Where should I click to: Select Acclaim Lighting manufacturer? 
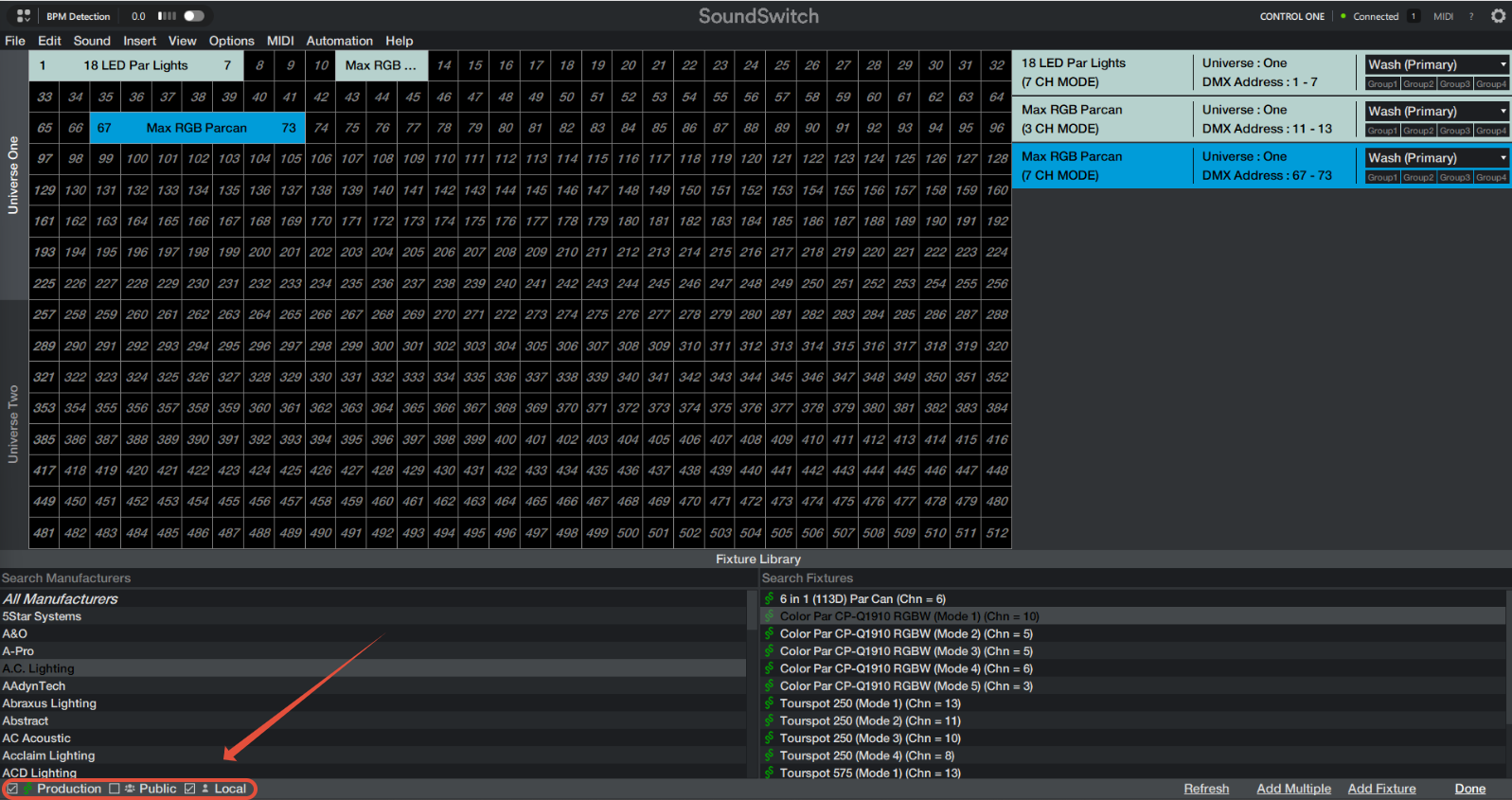click(x=373, y=756)
